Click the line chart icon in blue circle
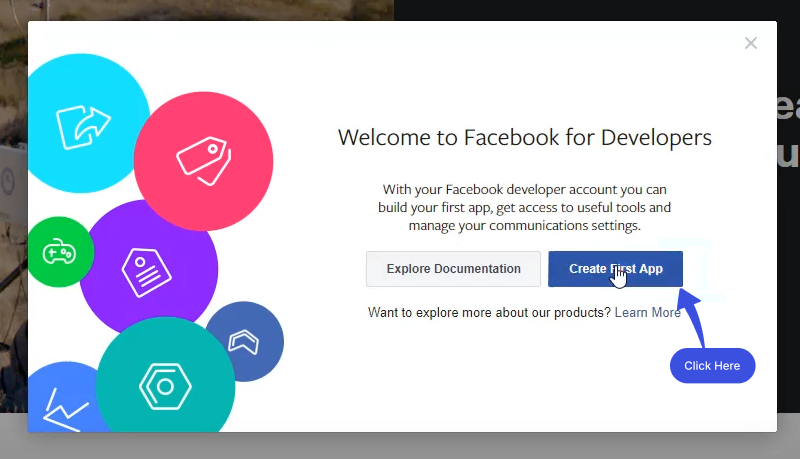 click(64, 411)
